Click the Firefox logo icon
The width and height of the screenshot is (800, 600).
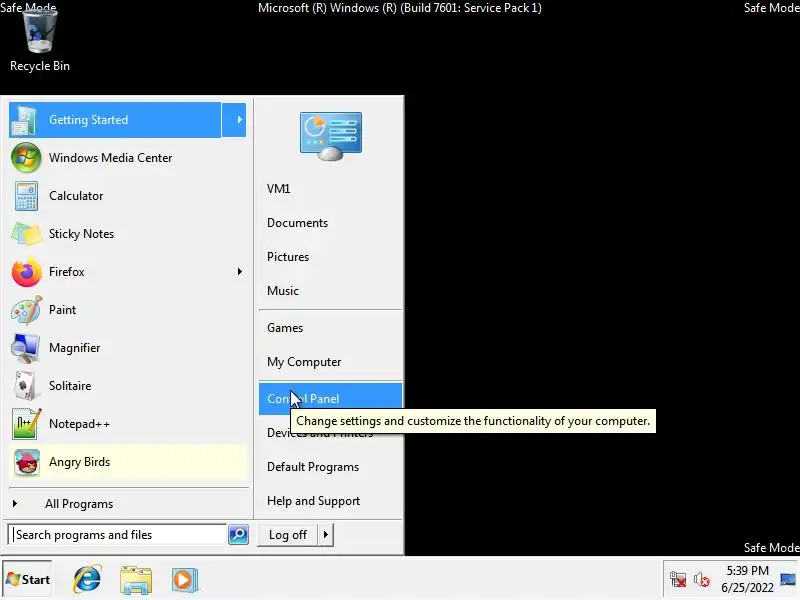[26, 272]
